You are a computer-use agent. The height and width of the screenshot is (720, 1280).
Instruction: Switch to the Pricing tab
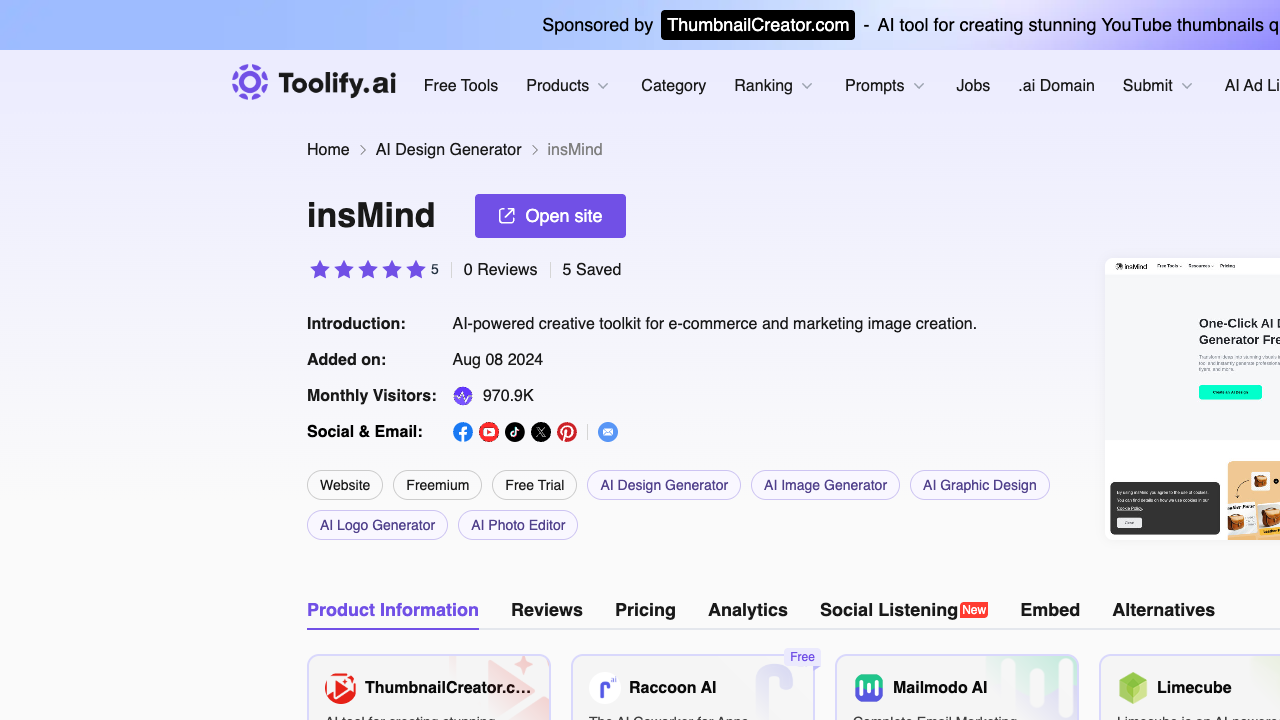[645, 610]
